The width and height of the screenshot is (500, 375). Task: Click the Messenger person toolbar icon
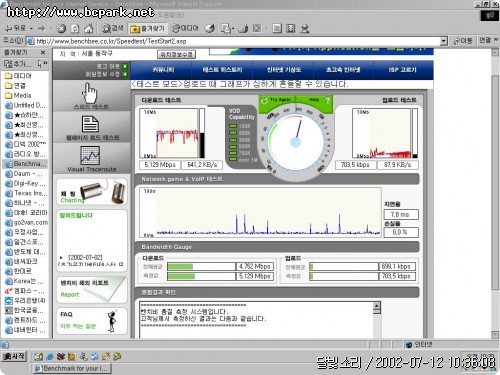pyautogui.click(x=305, y=29)
